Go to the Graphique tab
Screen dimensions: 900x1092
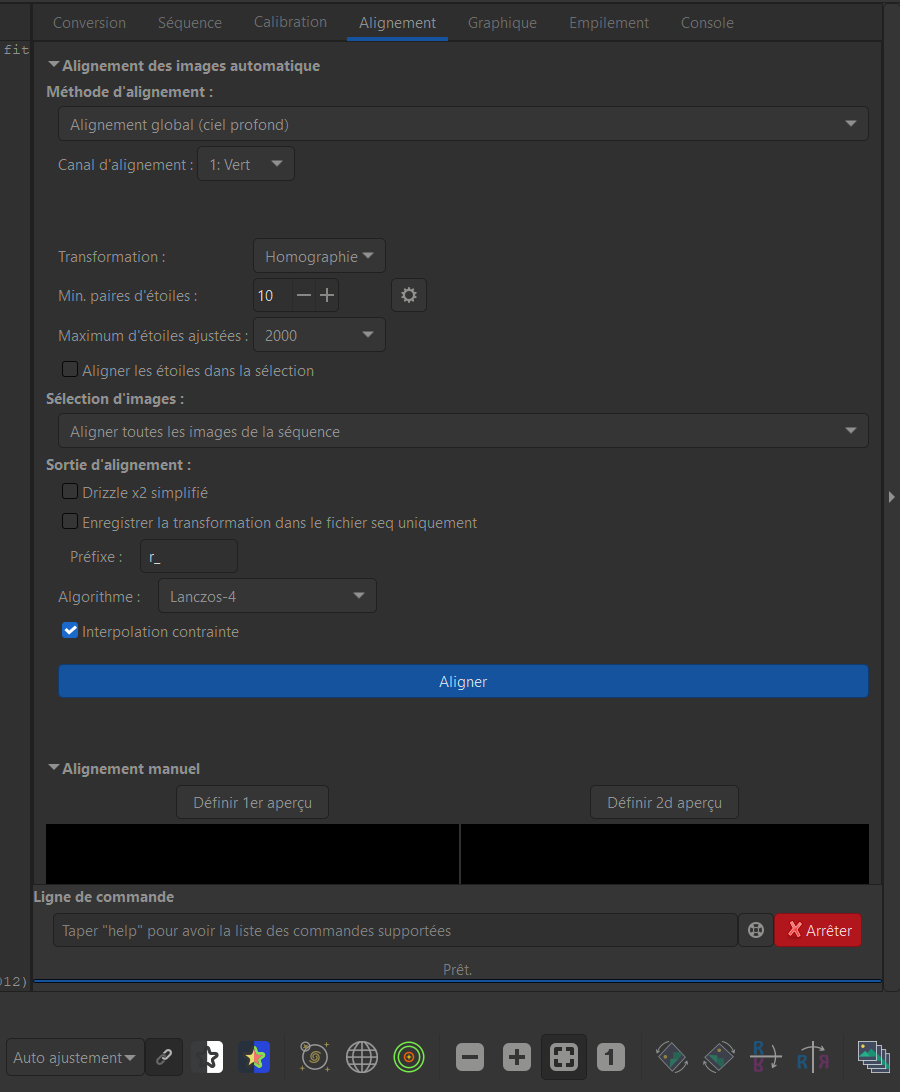click(502, 23)
